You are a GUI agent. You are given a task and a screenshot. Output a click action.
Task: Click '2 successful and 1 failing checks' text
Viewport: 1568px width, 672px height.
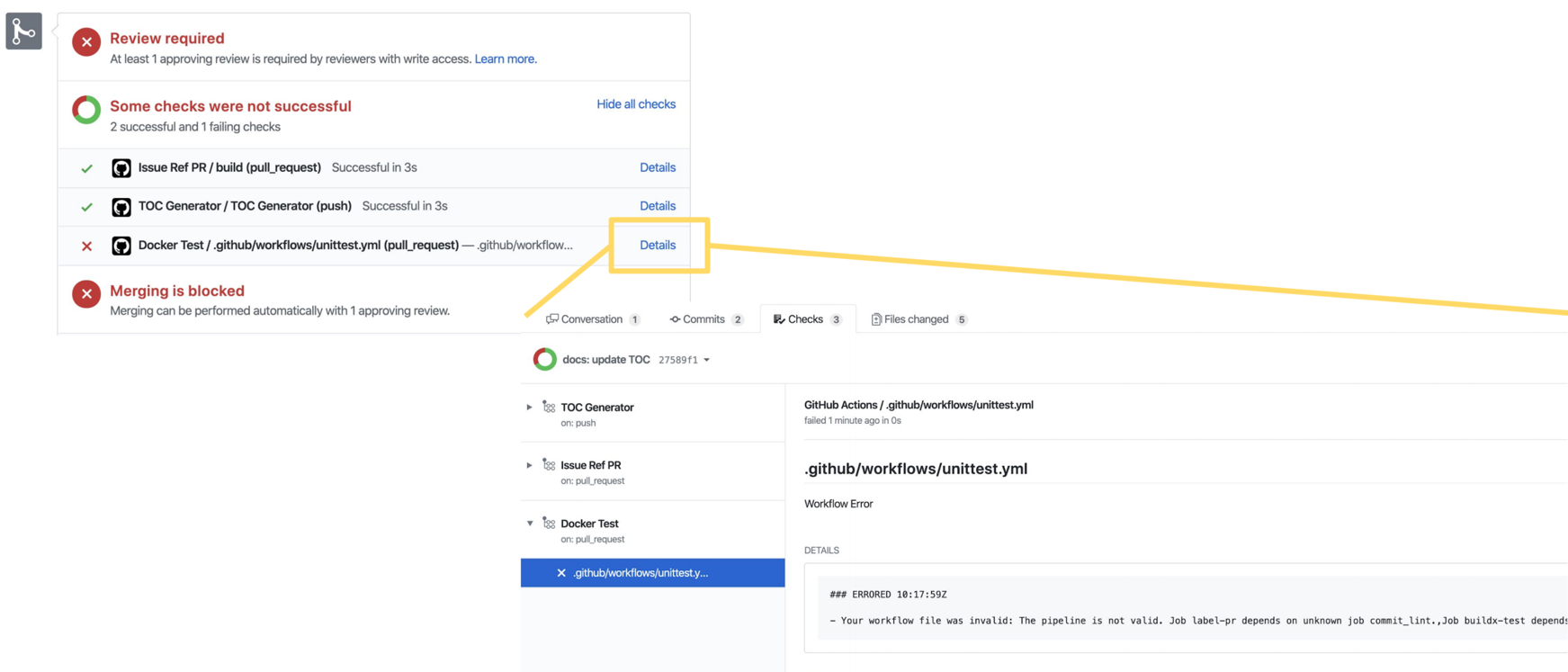[x=195, y=128]
